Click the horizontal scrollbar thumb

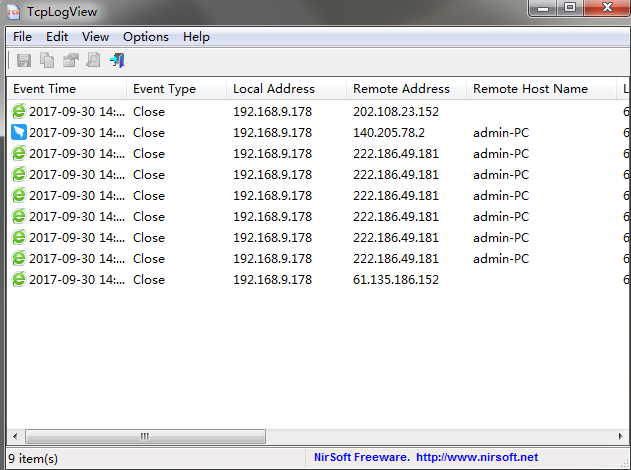point(145,436)
